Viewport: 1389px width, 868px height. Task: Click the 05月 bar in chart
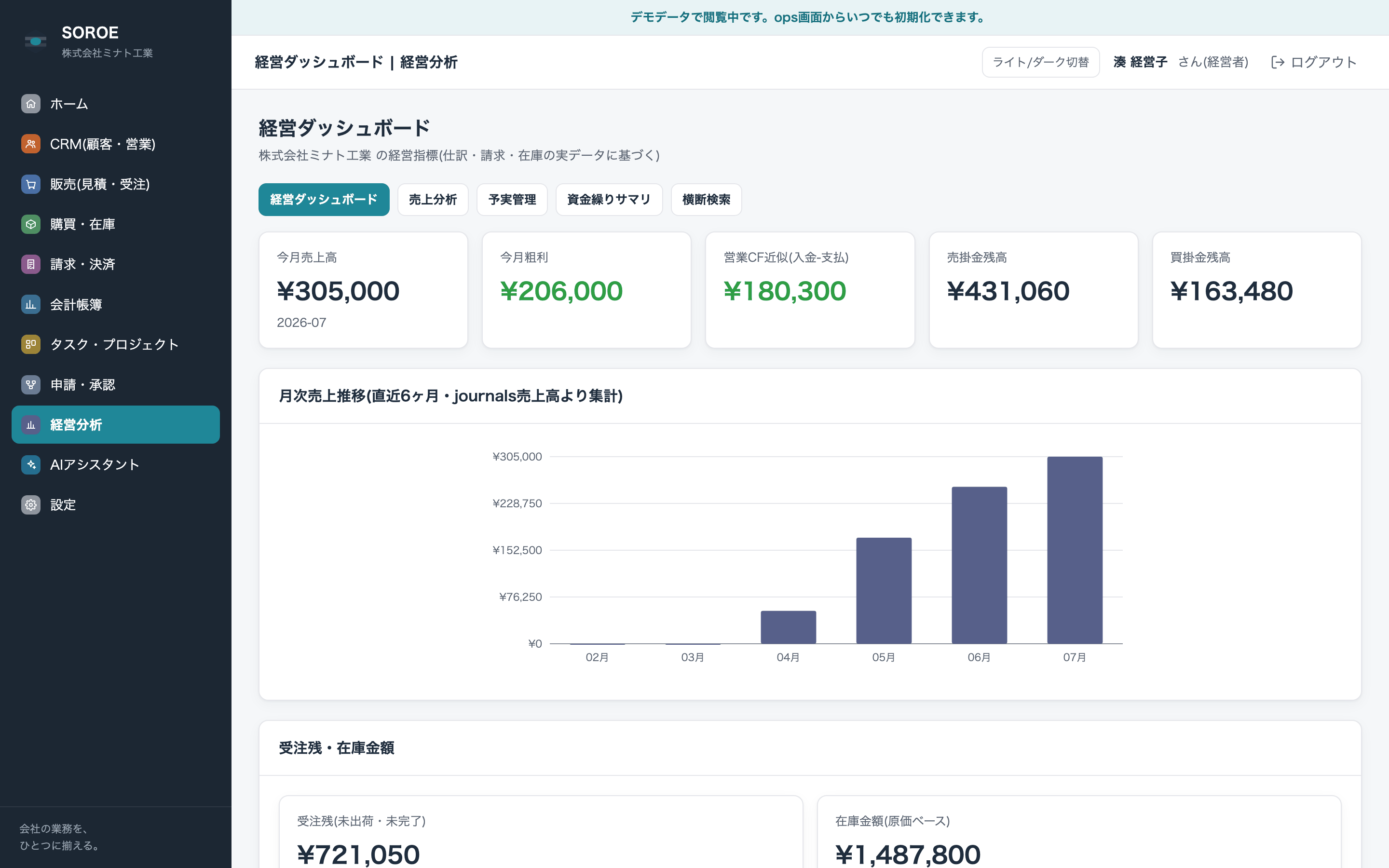click(x=884, y=591)
